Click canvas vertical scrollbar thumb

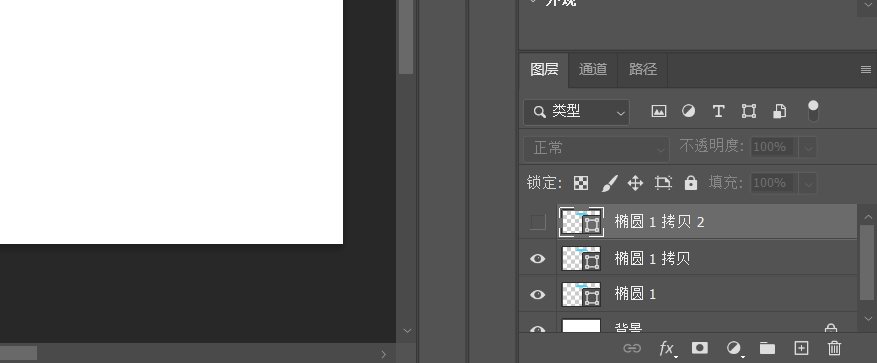(406, 37)
